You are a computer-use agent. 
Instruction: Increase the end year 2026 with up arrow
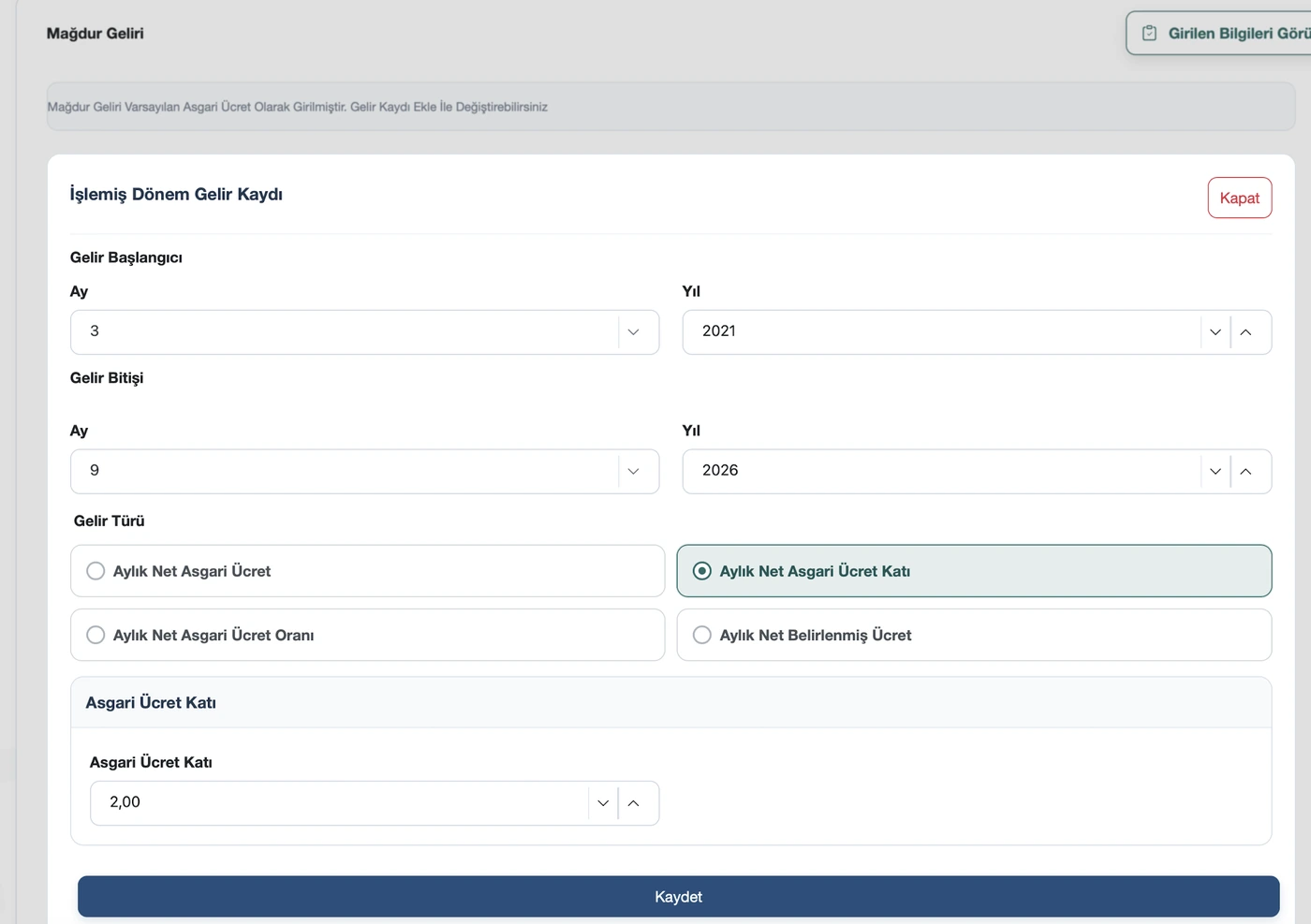pos(1245,472)
